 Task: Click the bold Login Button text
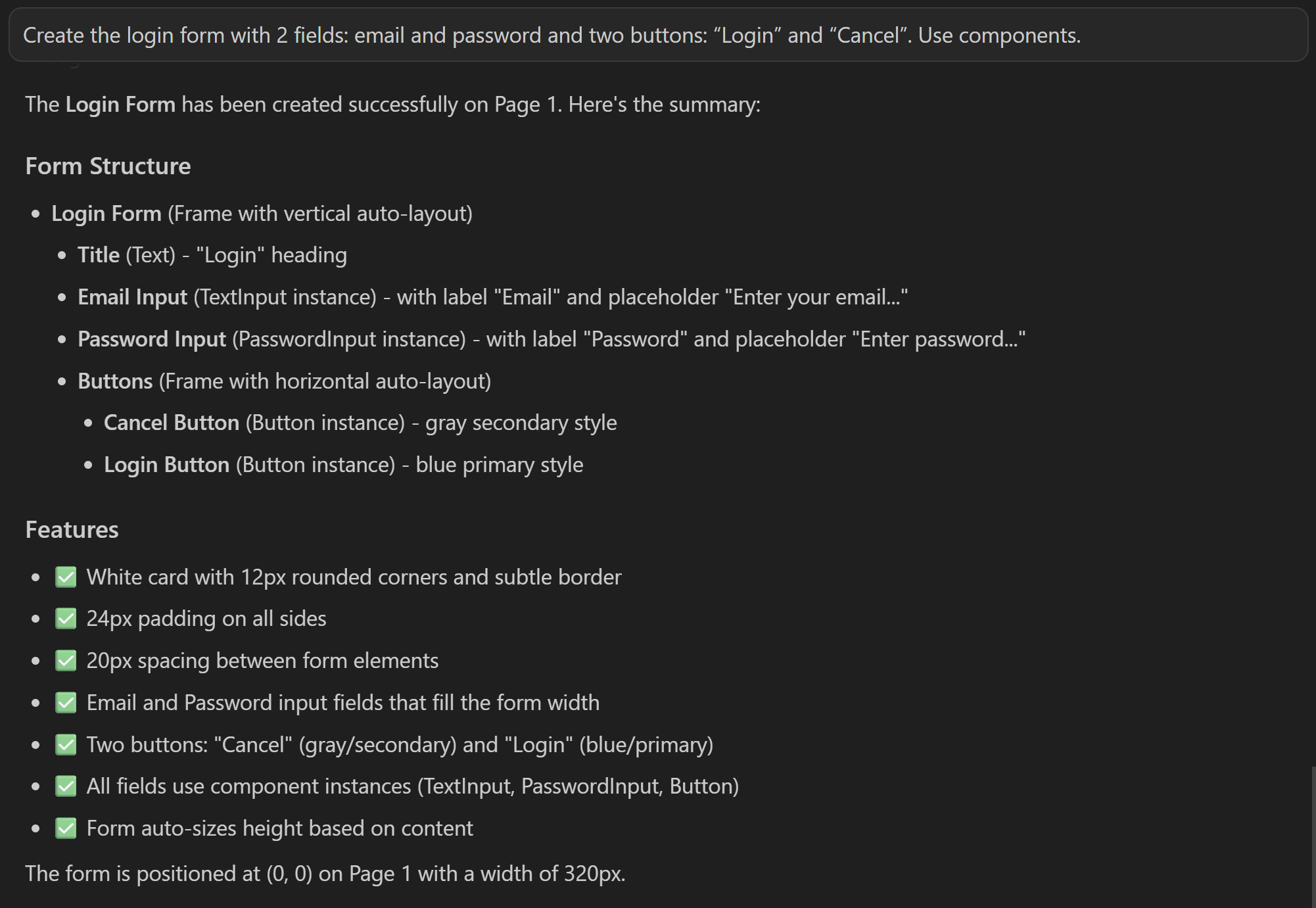click(166, 465)
